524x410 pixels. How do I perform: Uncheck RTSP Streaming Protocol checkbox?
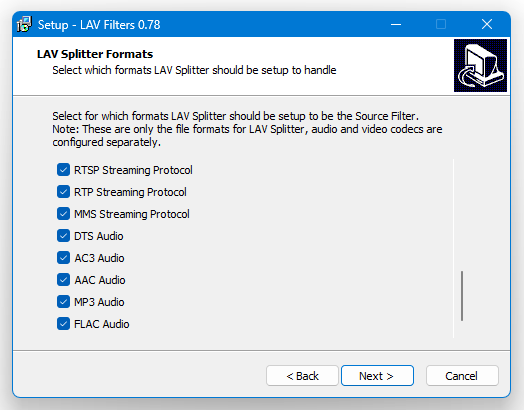coord(63,170)
